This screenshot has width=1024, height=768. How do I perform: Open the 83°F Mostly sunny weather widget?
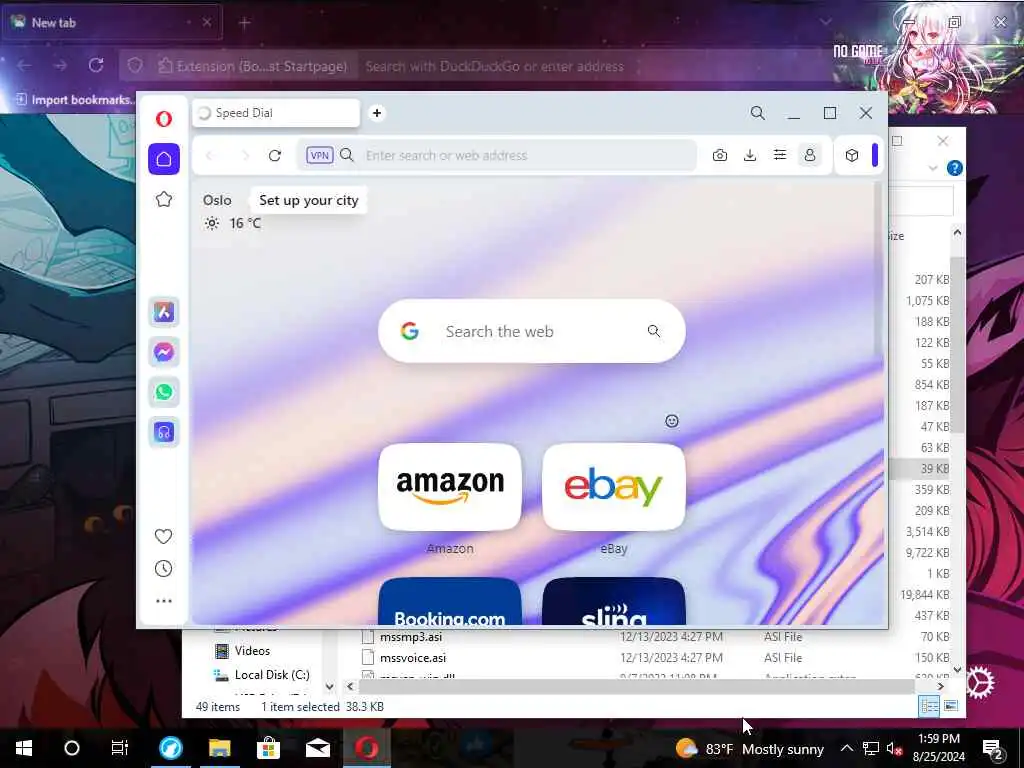pos(750,748)
